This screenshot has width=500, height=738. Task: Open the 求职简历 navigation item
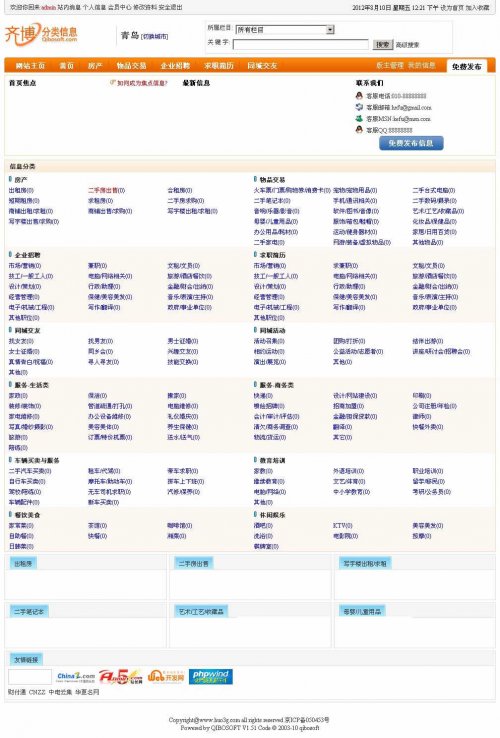click(219, 65)
